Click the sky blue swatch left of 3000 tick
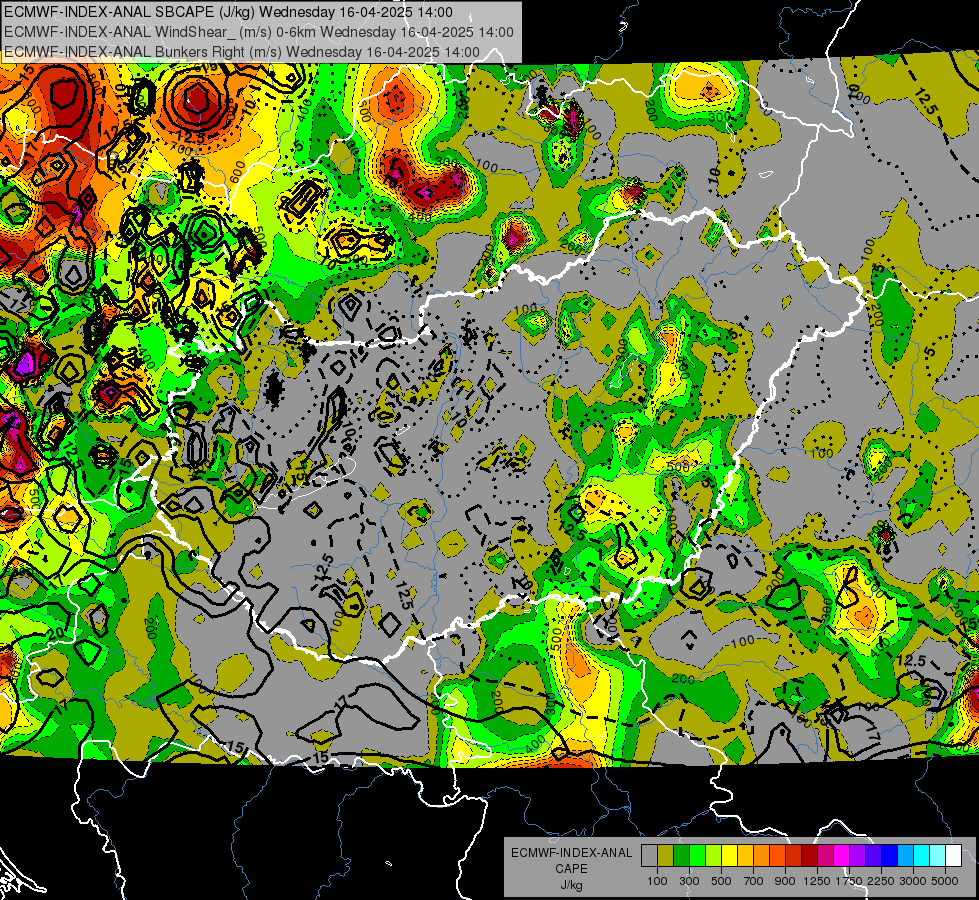The height and width of the screenshot is (900, 979). [x=905, y=855]
